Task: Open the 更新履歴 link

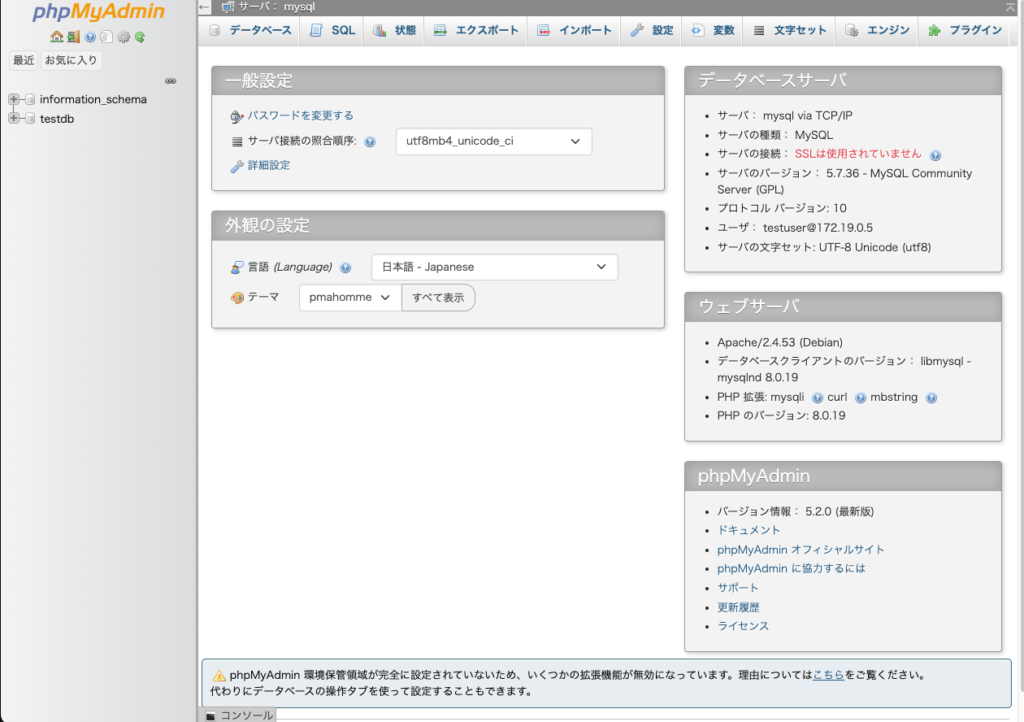Action: (x=738, y=607)
